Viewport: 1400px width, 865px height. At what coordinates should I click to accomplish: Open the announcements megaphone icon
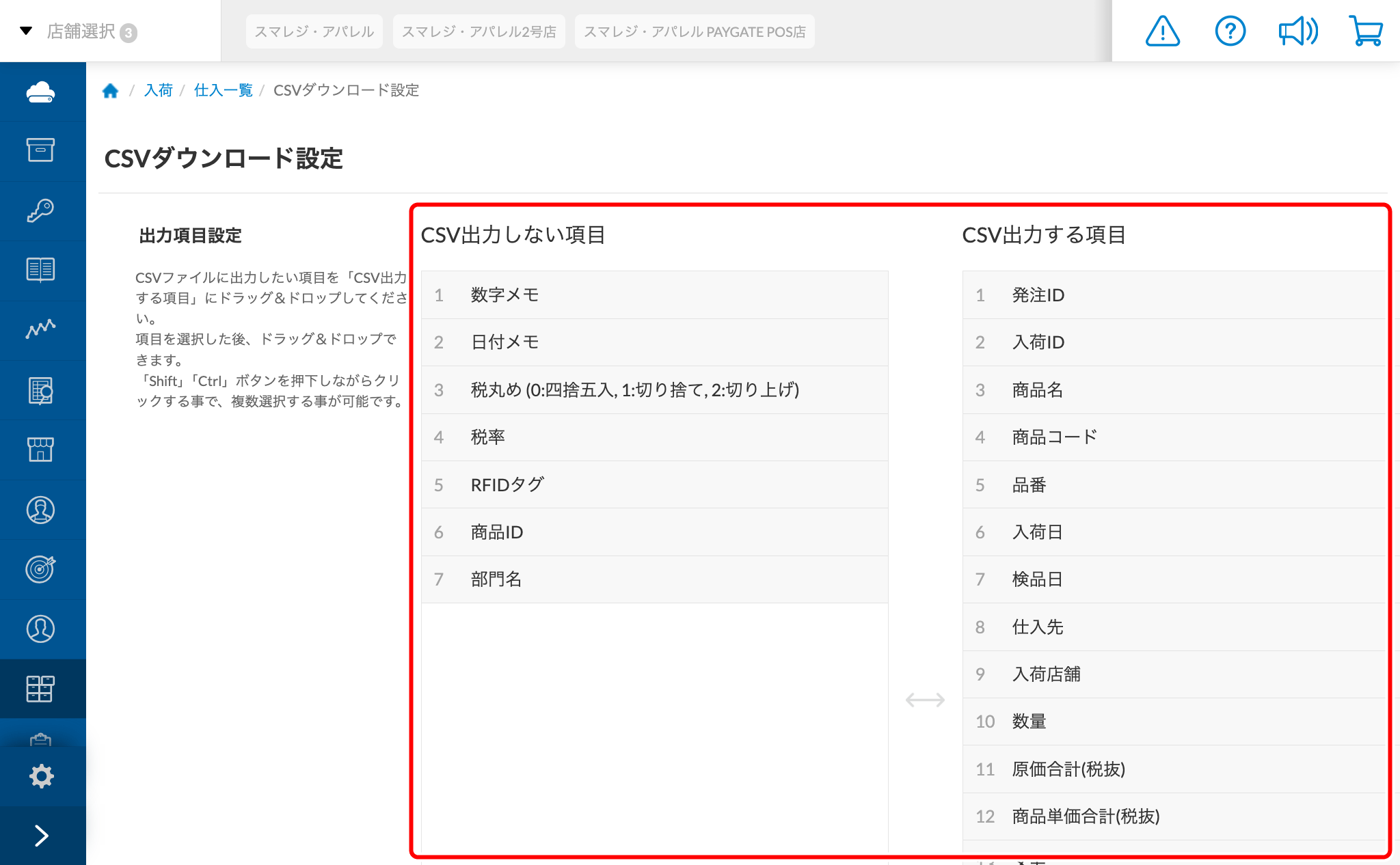pyautogui.click(x=1298, y=31)
